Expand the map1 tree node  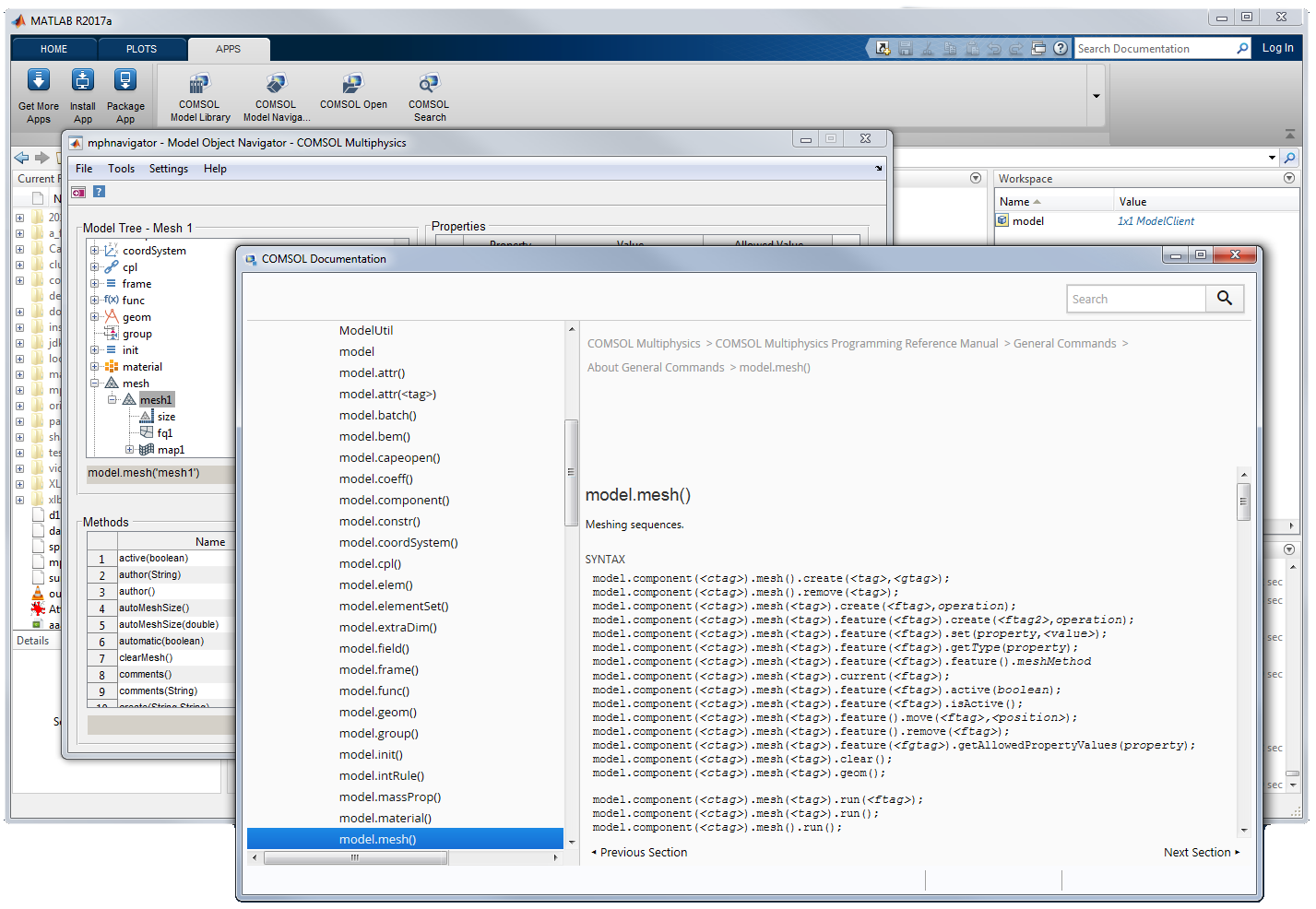tap(129, 450)
